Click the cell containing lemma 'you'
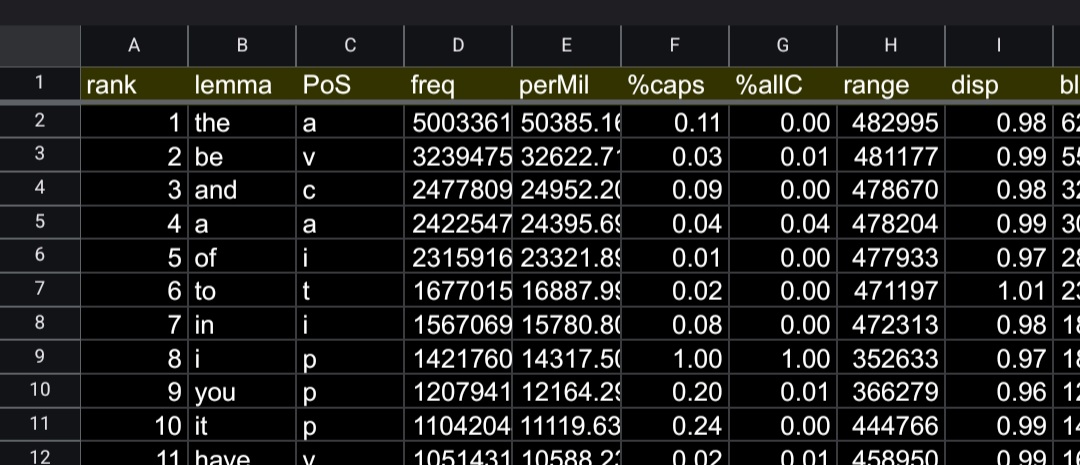Screen dimensions: 1080x465 pyautogui.click(x=241, y=391)
